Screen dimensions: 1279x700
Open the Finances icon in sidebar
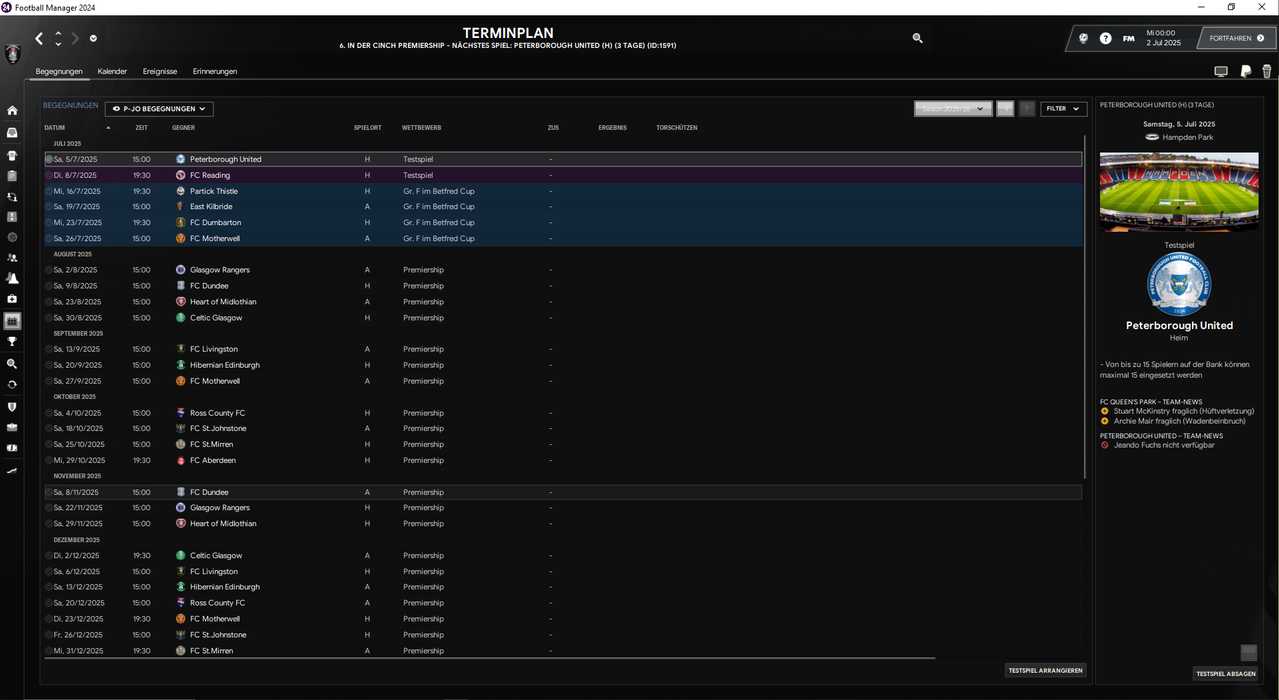coord(12,448)
